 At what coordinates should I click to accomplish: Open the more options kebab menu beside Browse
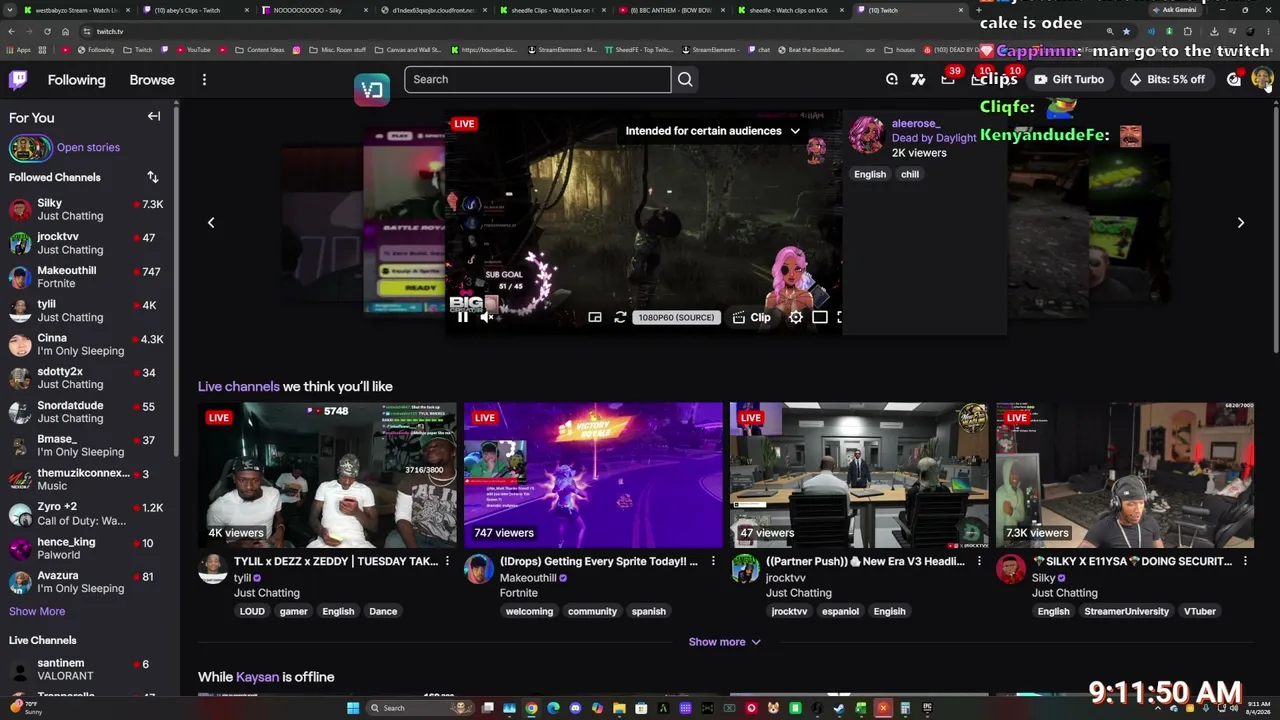[x=204, y=80]
